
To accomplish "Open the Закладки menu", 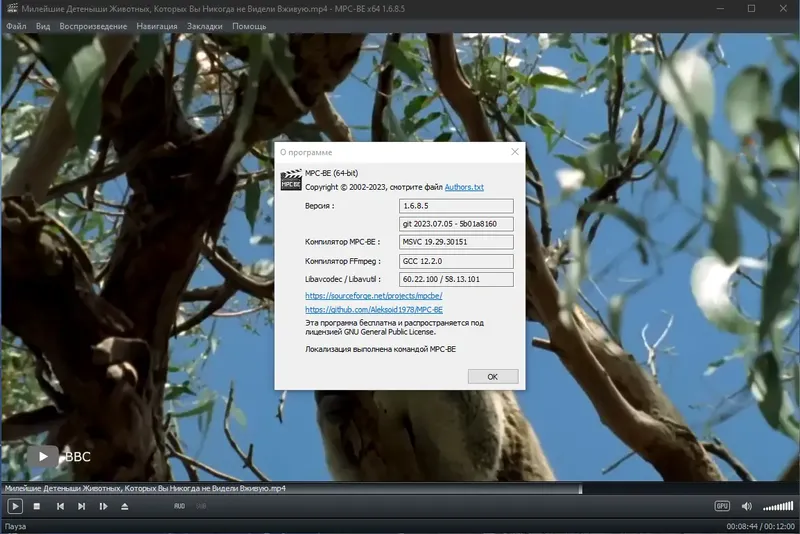I will [205, 26].
